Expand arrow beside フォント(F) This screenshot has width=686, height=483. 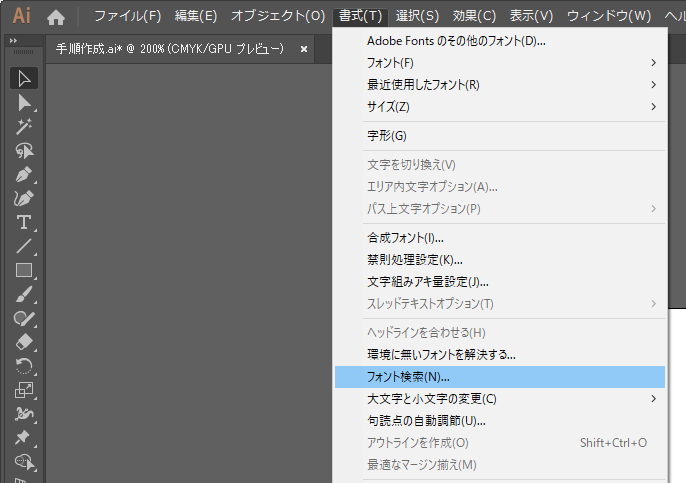(x=654, y=63)
